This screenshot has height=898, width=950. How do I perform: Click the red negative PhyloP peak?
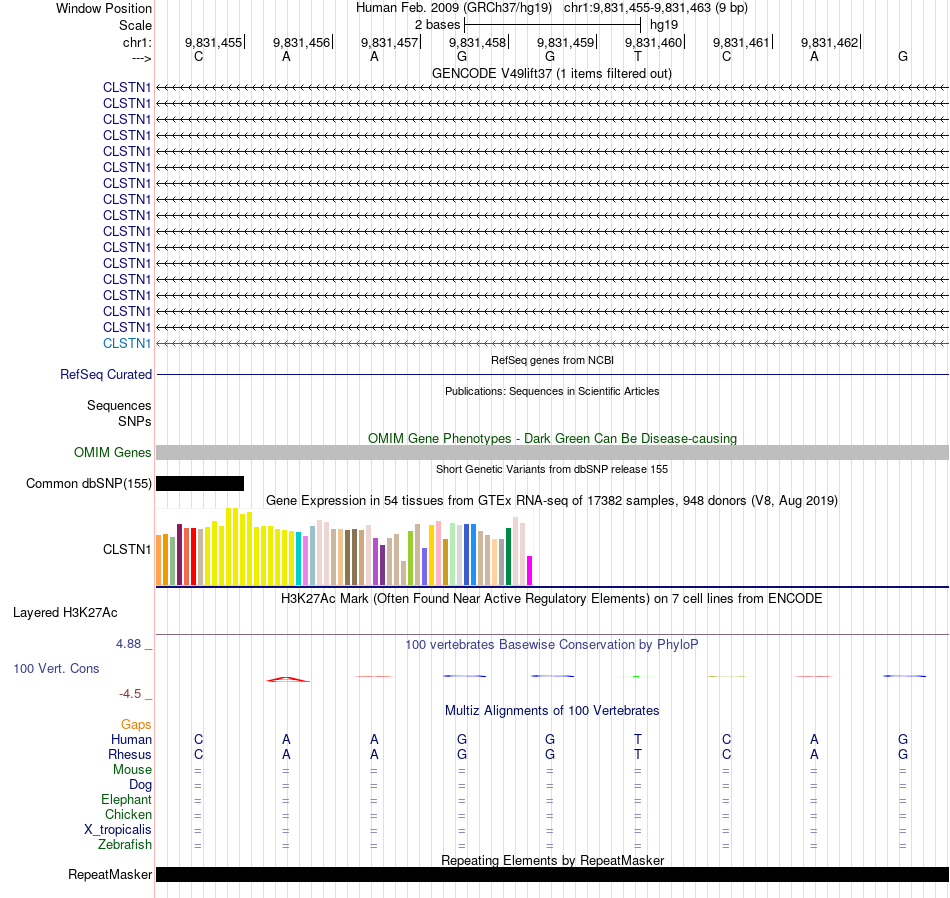pos(288,679)
